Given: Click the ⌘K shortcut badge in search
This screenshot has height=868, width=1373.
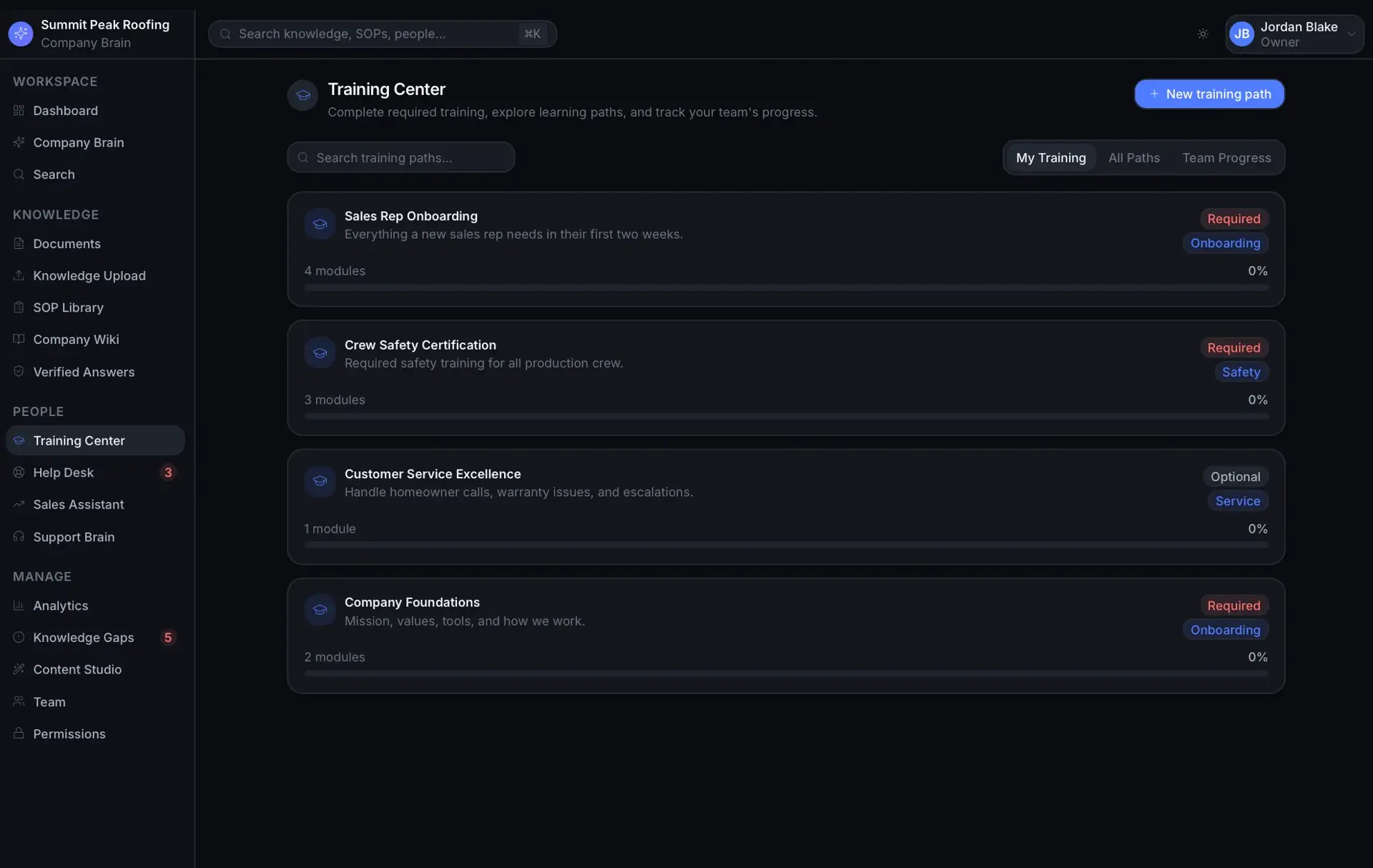Looking at the screenshot, I should 532,34.
